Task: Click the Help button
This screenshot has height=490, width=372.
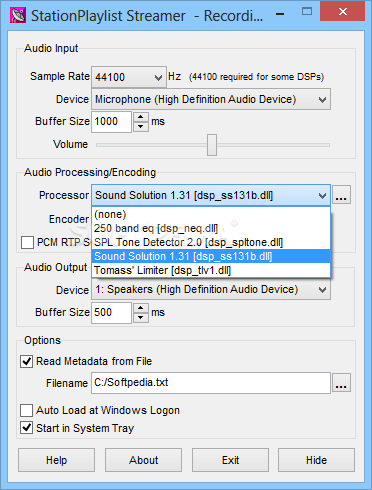Action: click(56, 460)
